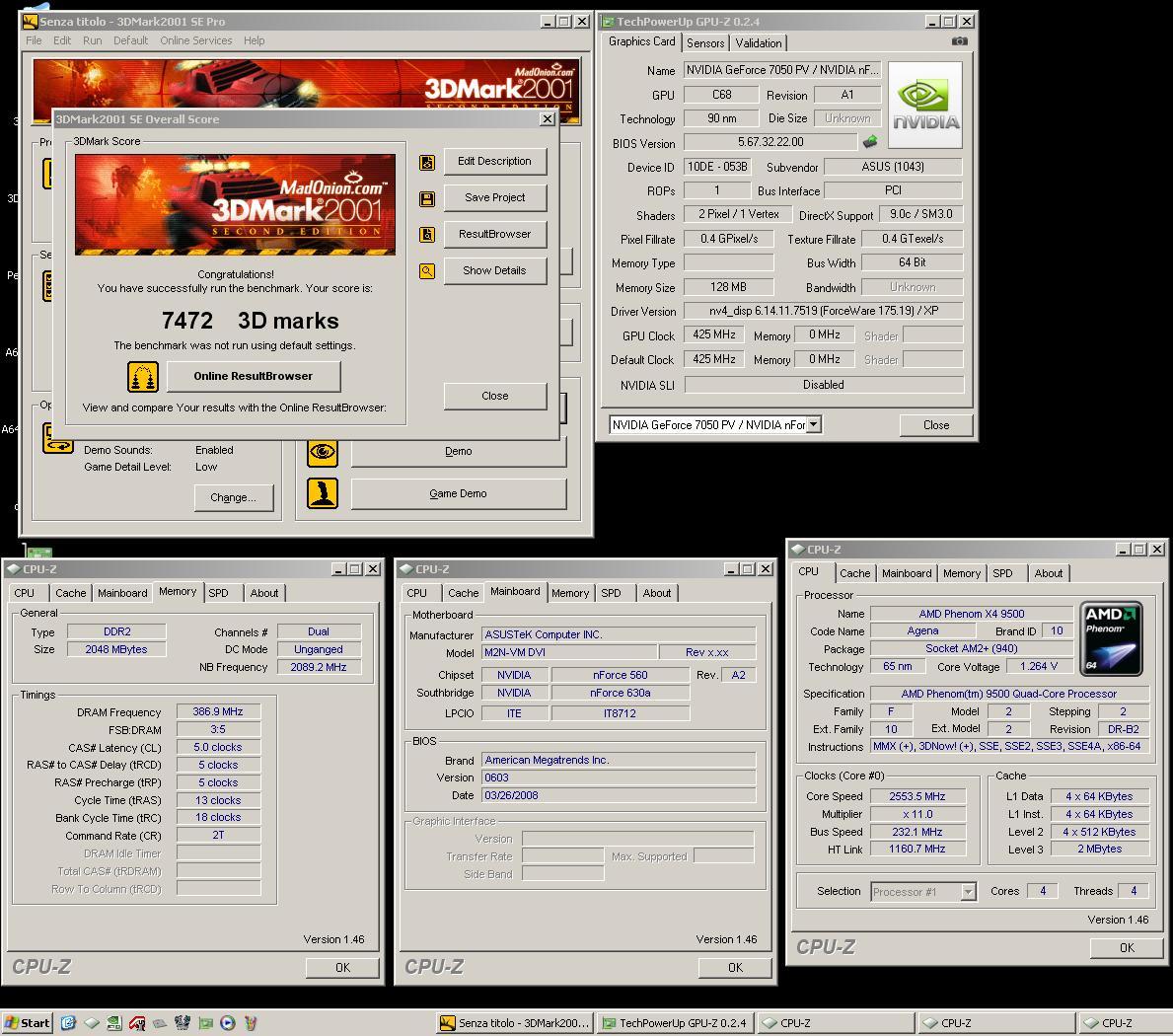
Task: Open the CPU-Z quick launch icon in taskbar
Action: (92, 1022)
